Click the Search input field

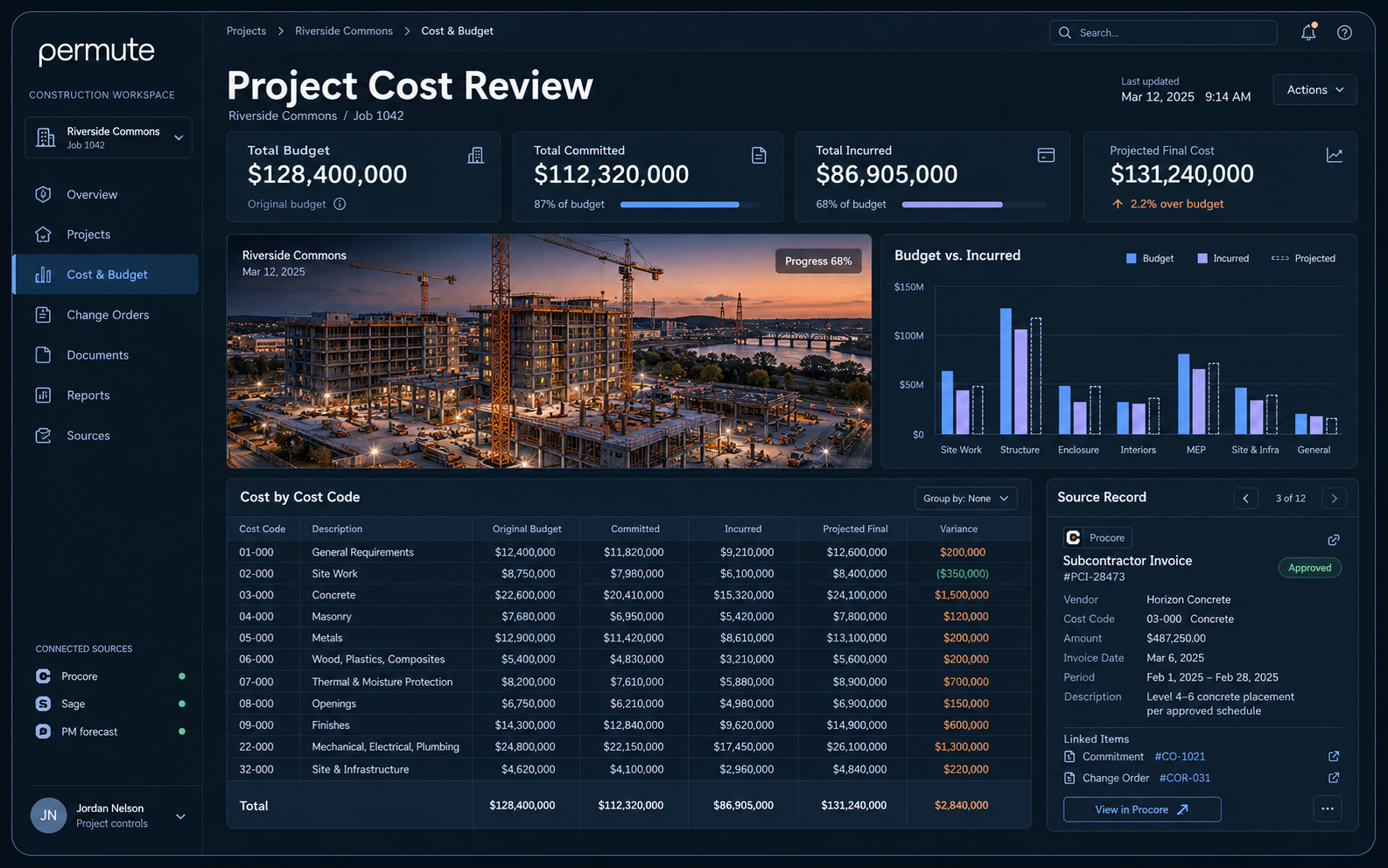pos(1163,32)
